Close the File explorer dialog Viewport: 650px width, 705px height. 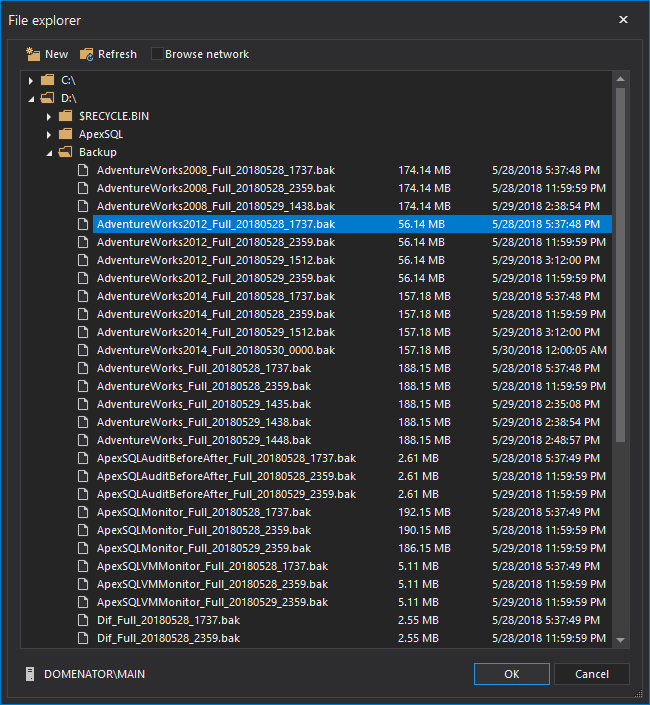point(624,20)
